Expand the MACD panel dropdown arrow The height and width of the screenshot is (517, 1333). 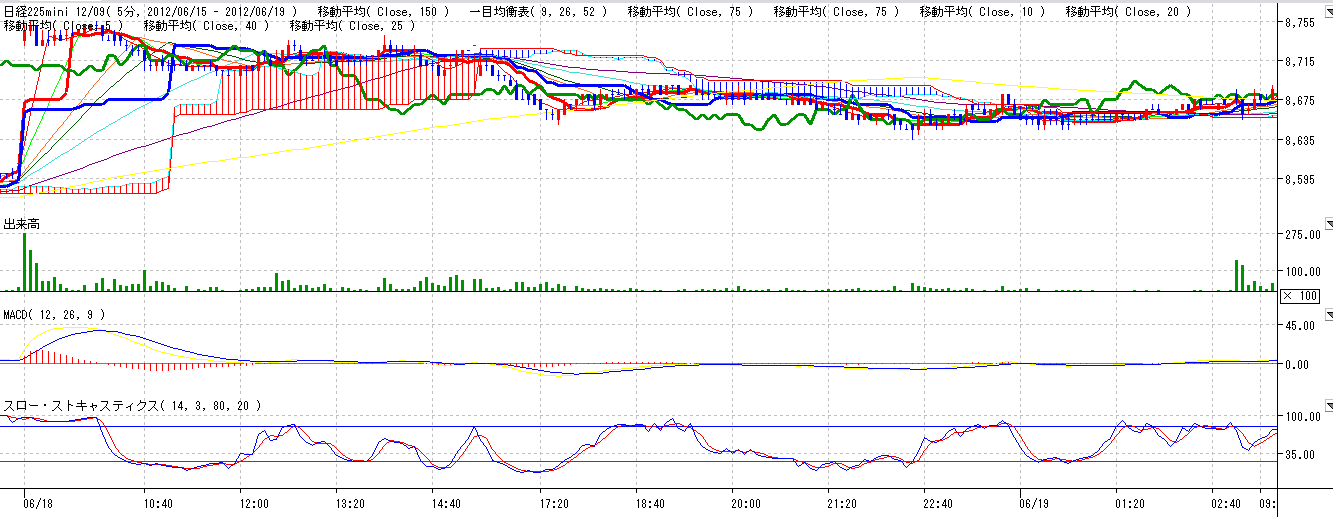coord(1328,313)
